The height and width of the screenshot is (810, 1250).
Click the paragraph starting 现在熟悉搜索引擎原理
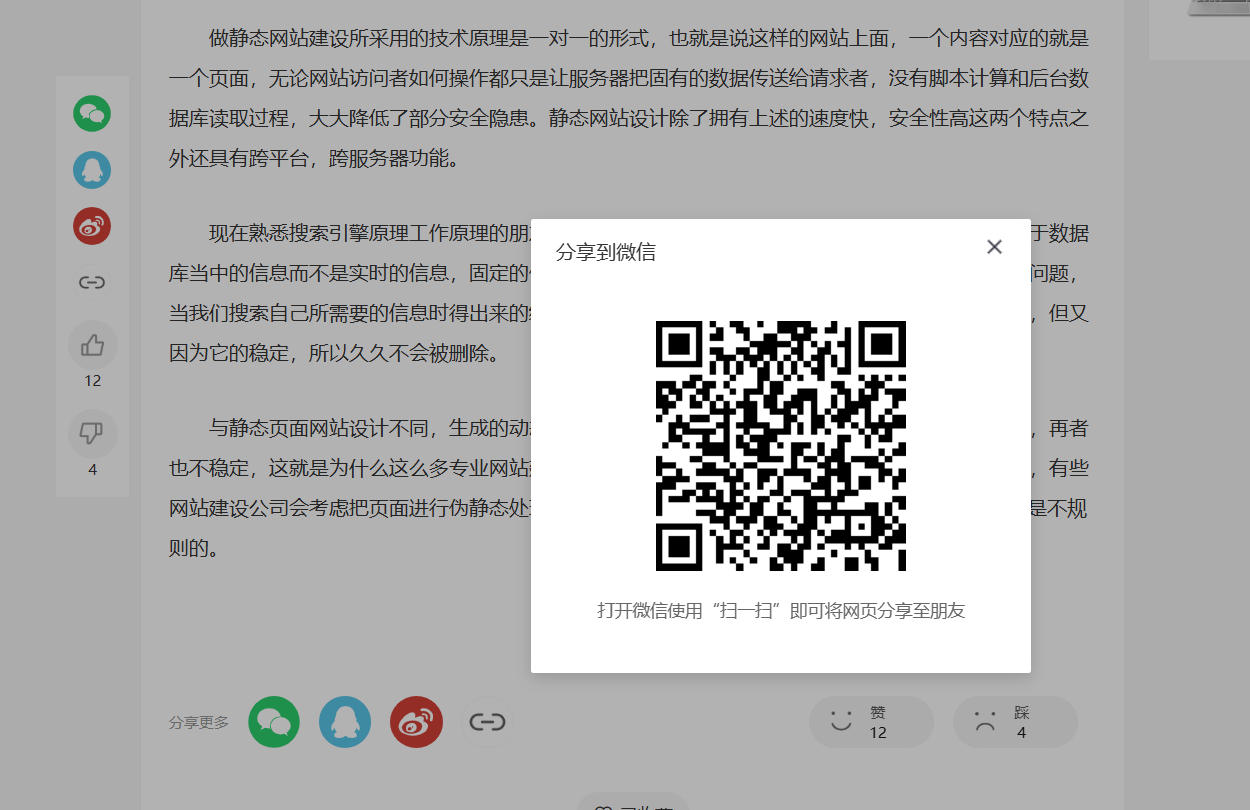(x=629, y=293)
